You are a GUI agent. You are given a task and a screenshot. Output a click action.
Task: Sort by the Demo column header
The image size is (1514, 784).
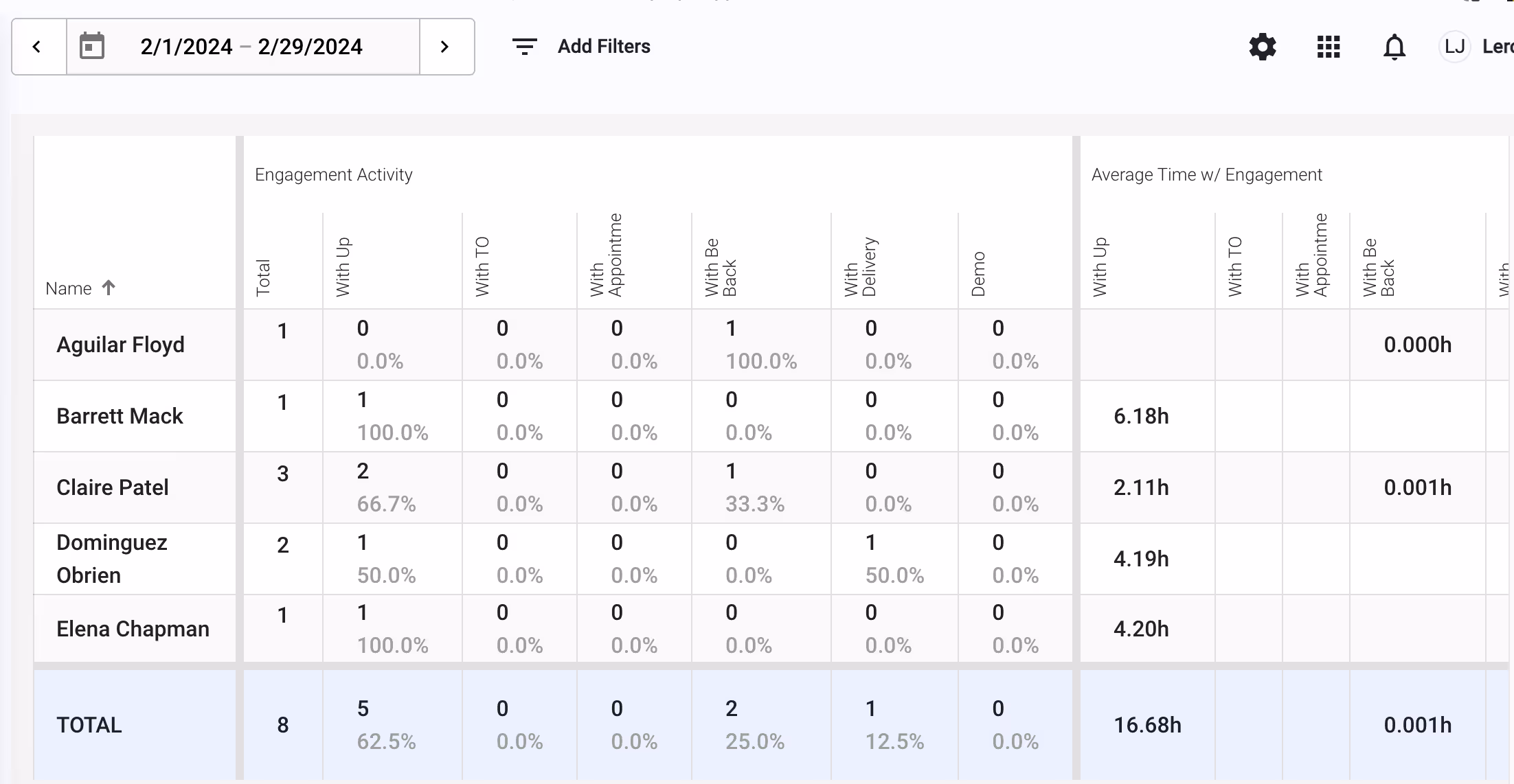tap(979, 273)
